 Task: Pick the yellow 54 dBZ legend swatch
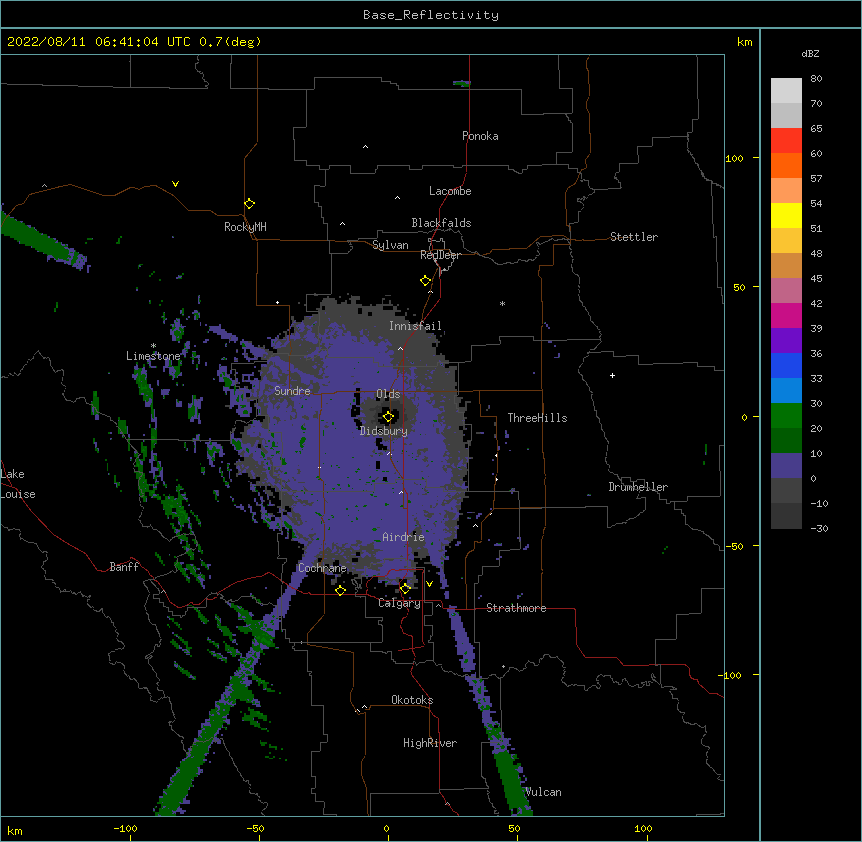pyautogui.click(x=786, y=215)
